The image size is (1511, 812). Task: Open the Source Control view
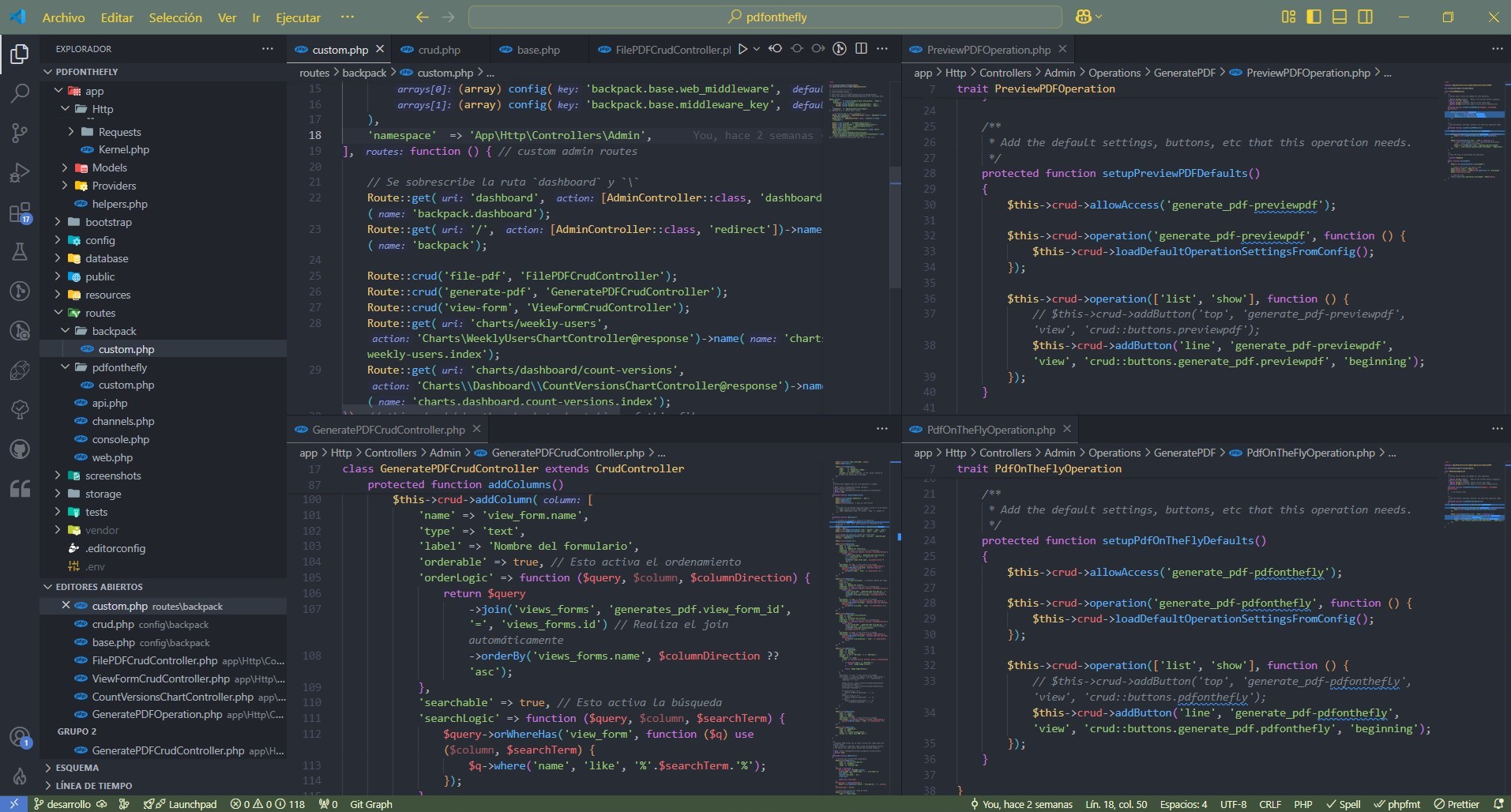click(x=20, y=133)
